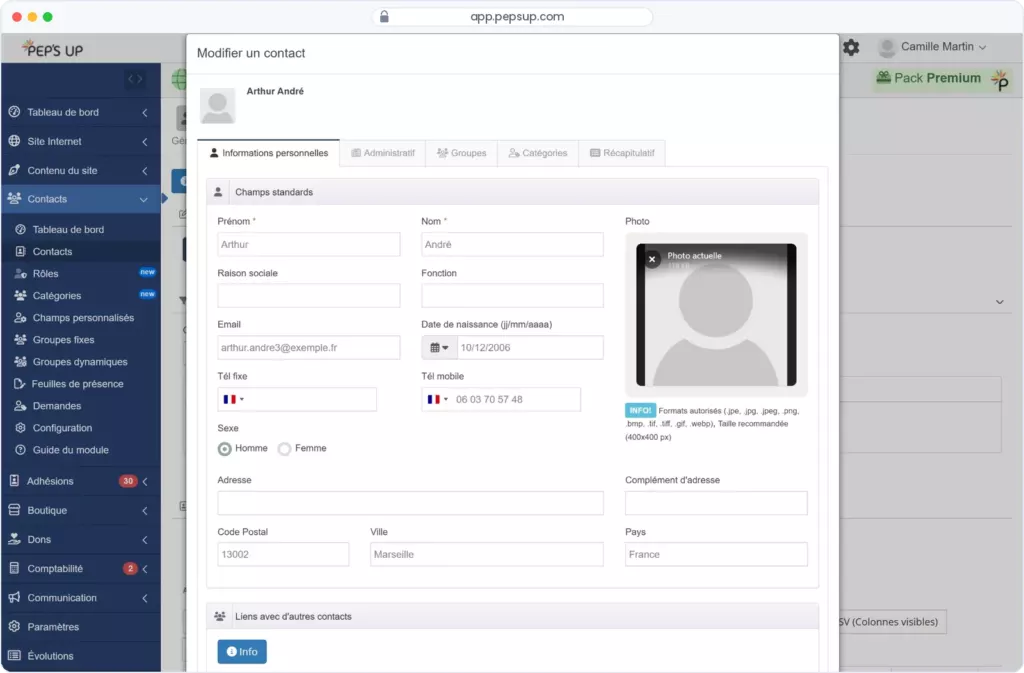Click Configuration cog icon in submenu
The image size is (1024, 673).
pos(20,428)
